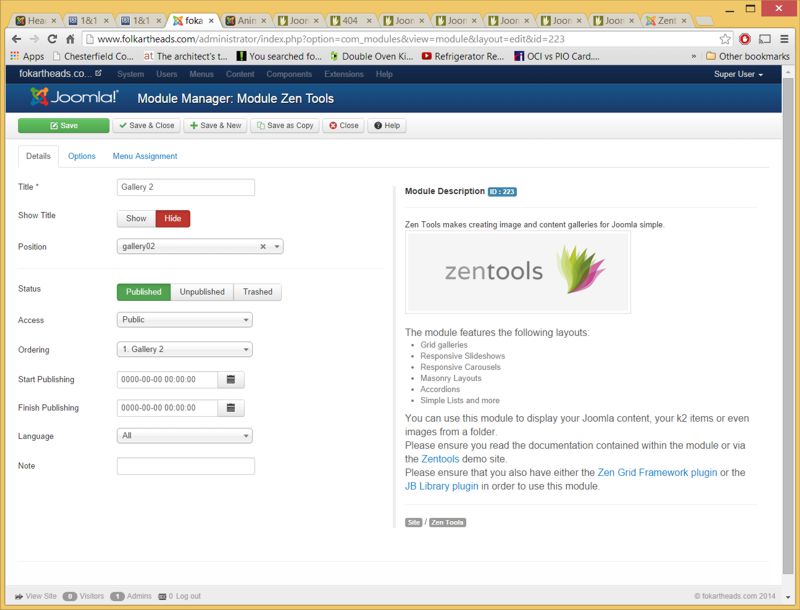Click the Help toolbar button
The image size is (800, 610).
(387, 125)
